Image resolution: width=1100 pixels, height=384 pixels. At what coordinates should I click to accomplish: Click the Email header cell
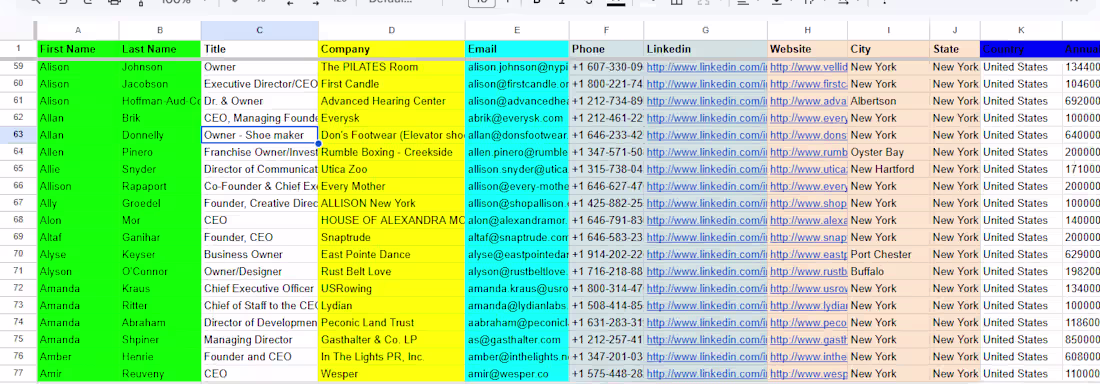coord(517,49)
